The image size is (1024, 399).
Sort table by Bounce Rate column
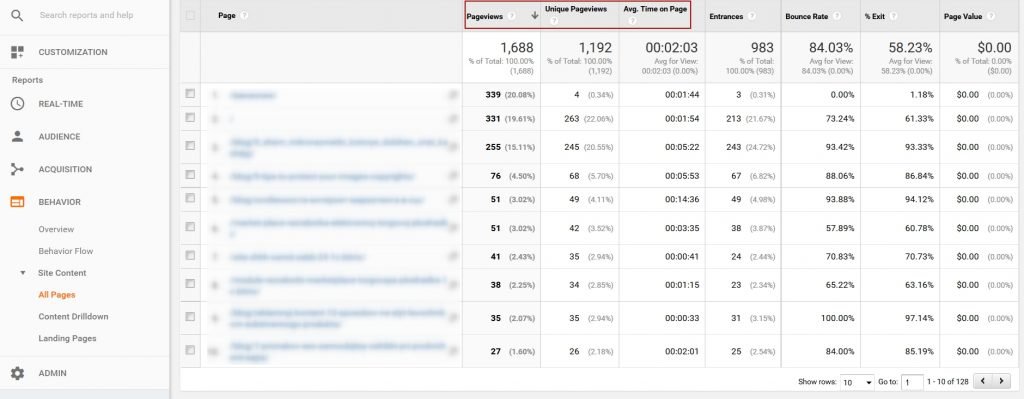pos(807,16)
